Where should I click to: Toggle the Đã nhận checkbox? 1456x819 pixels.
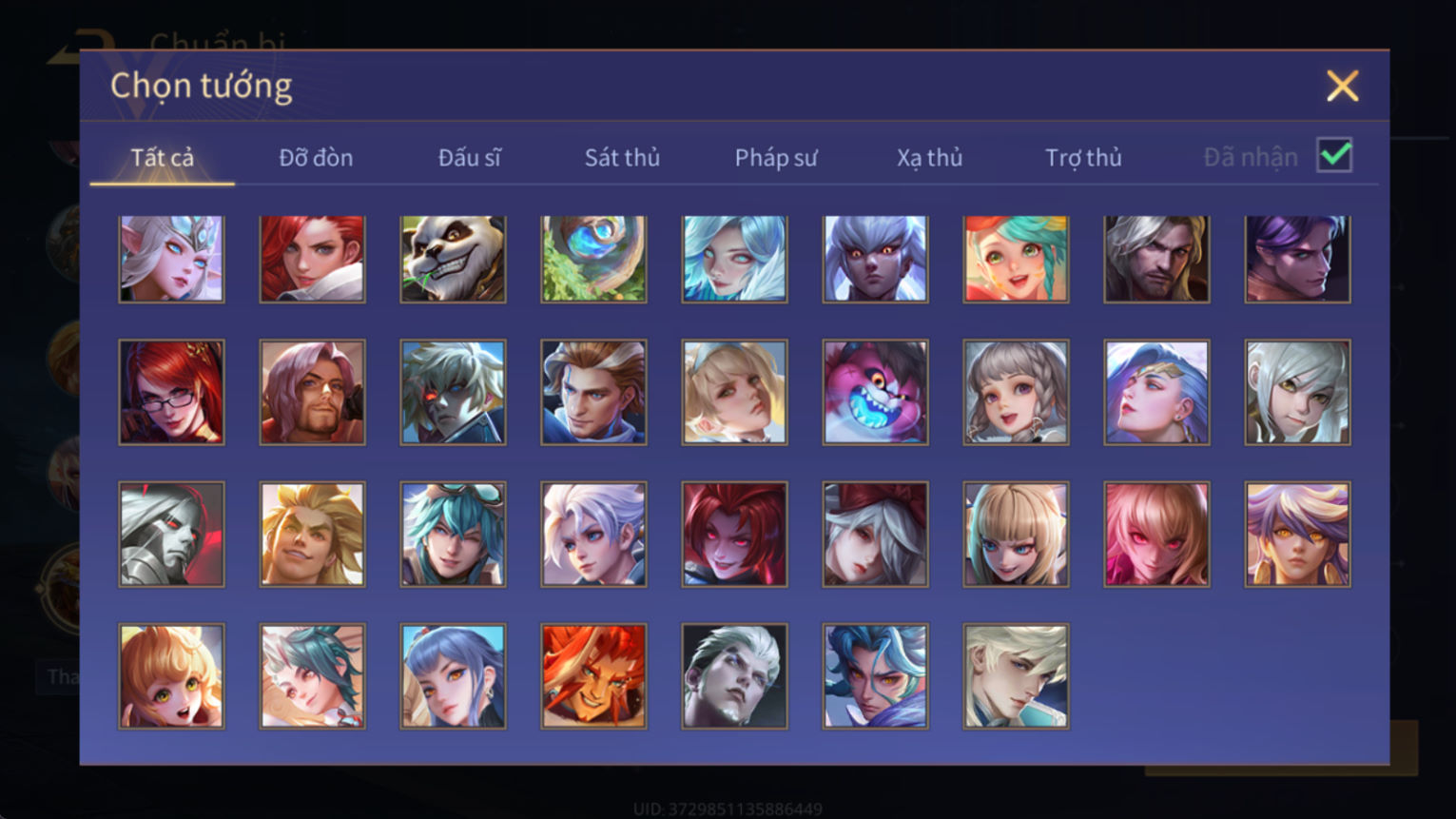1334,155
